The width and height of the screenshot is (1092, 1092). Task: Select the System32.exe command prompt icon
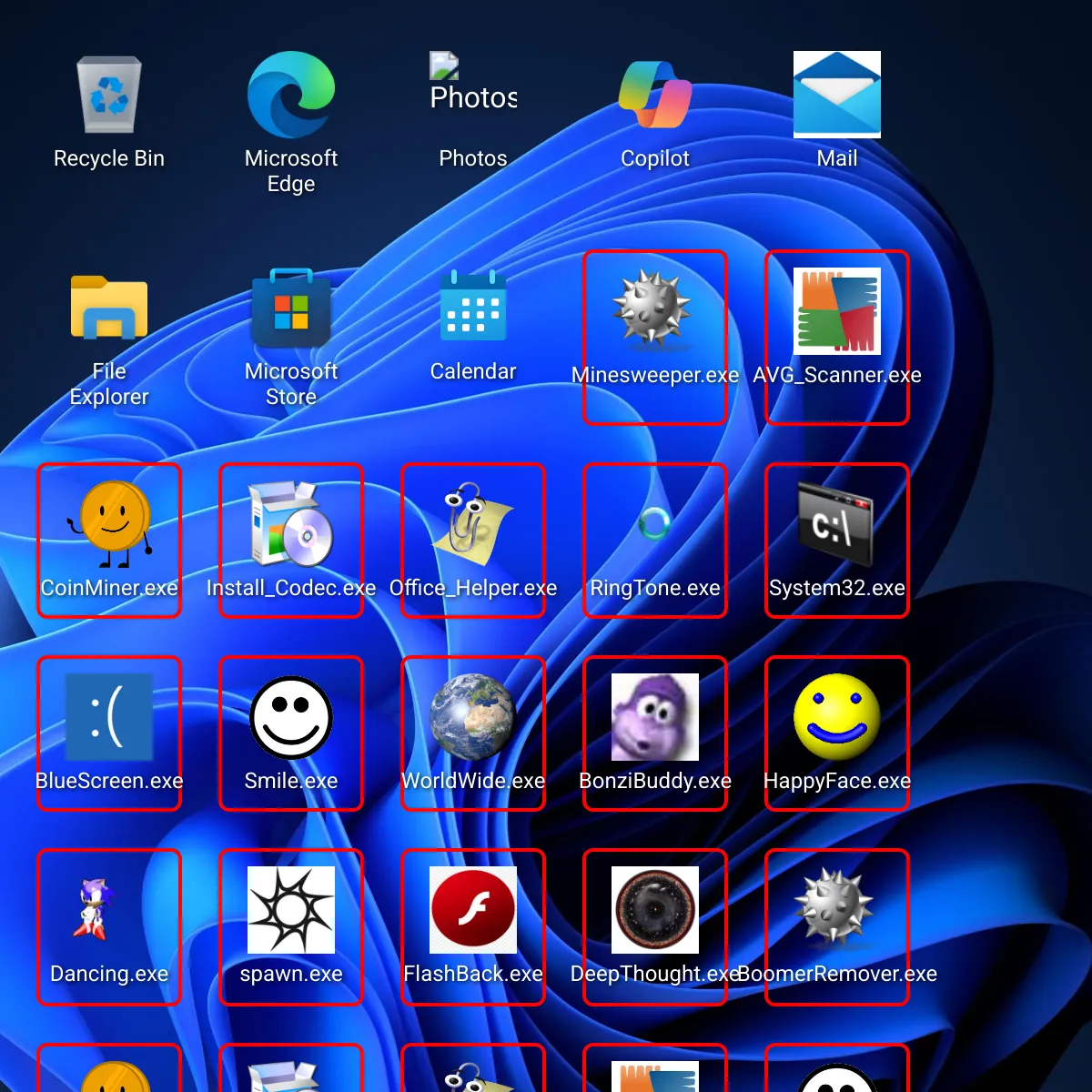pyautogui.click(x=837, y=524)
